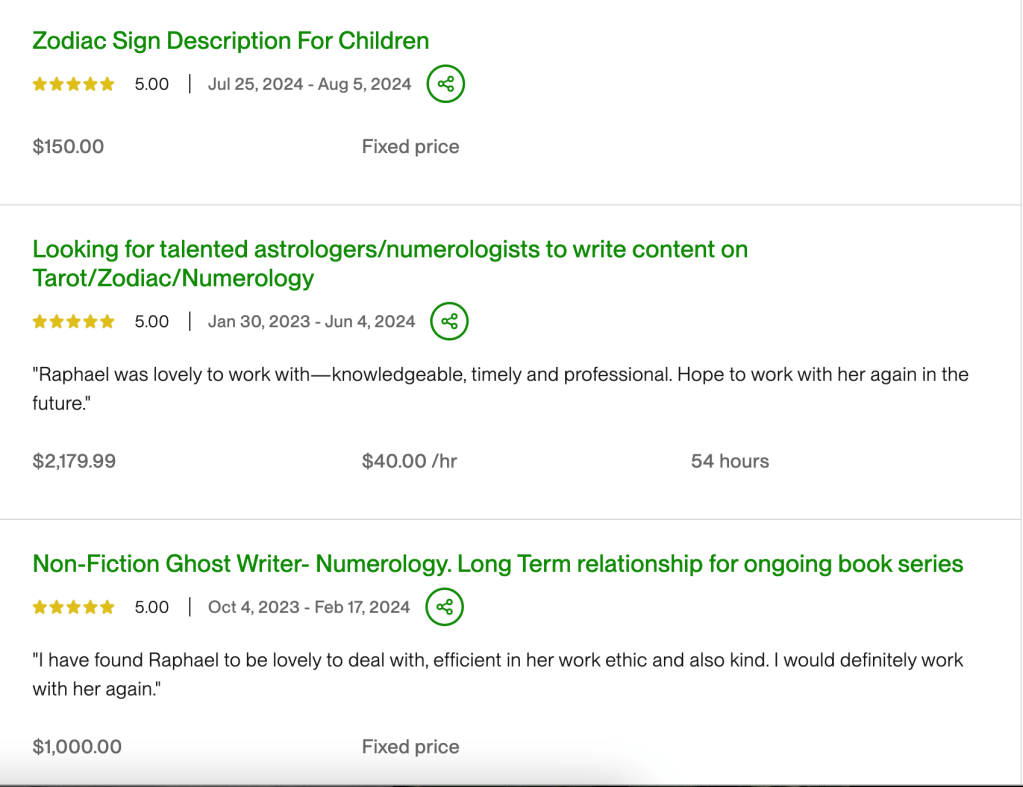Open the Zodiac Sign Description For Children job

pos(230,41)
